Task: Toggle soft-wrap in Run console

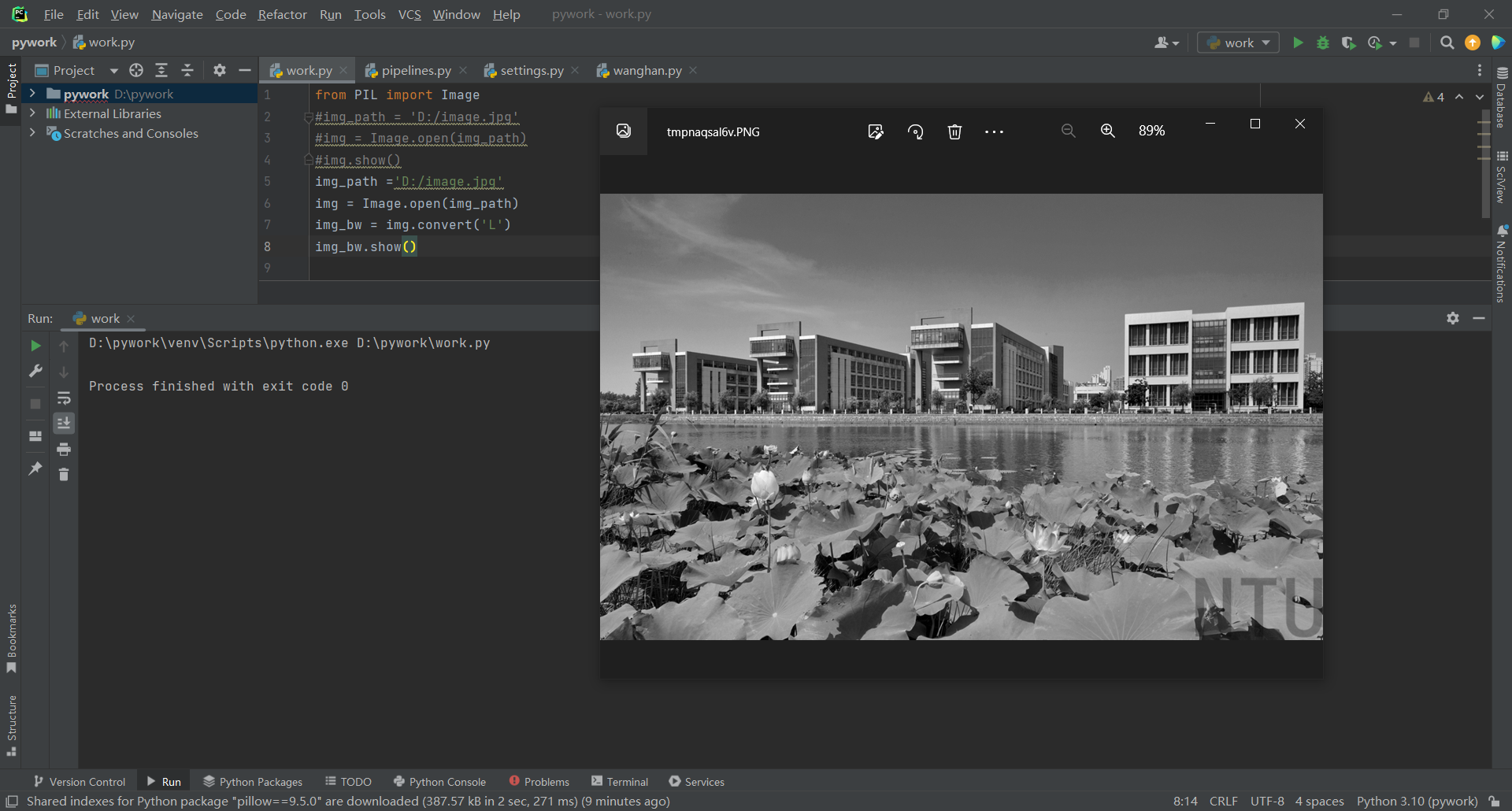Action: [x=64, y=398]
